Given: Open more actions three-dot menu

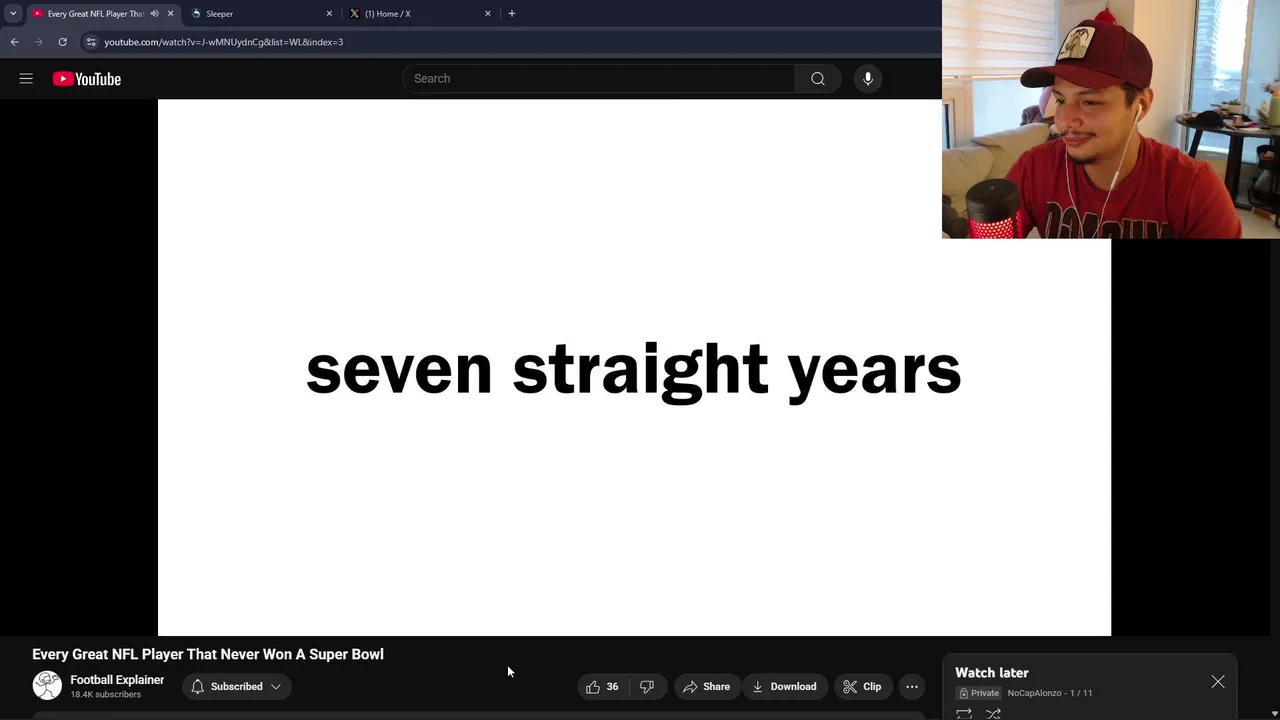Looking at the screenshot, I should tap(912, 687).
